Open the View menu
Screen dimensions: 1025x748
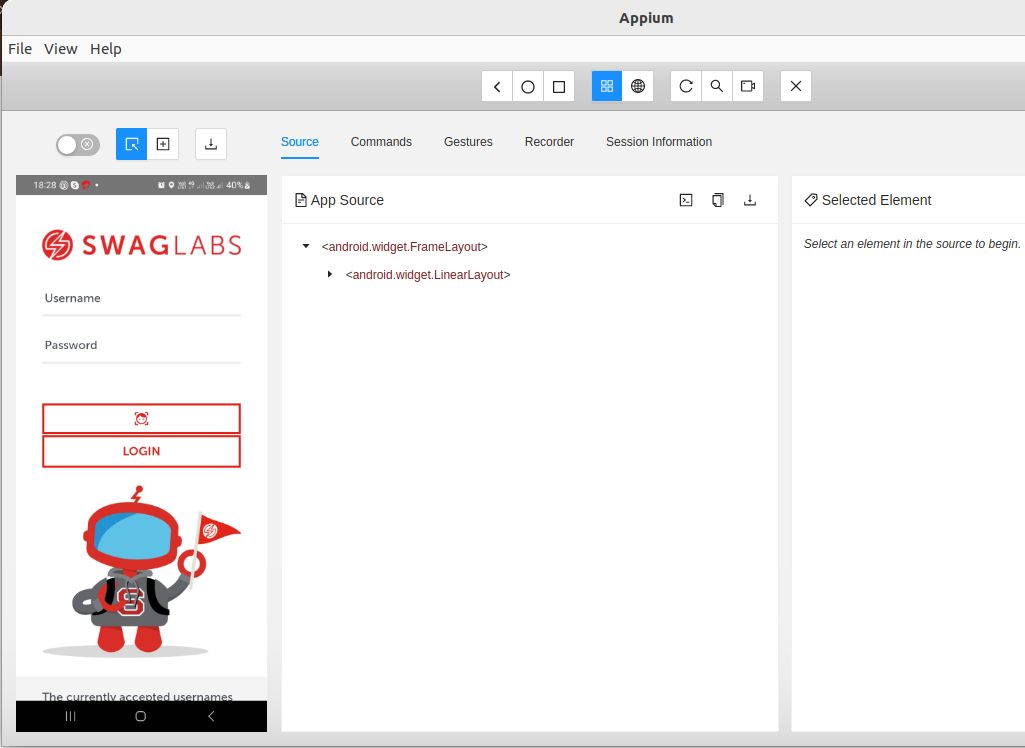coord(61,49)
